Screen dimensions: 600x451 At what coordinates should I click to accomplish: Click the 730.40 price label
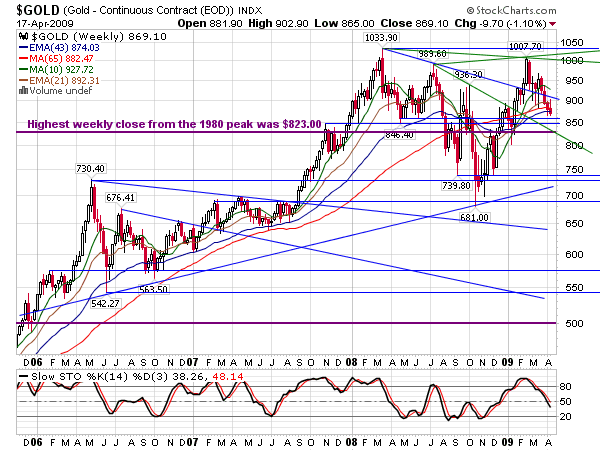click(x=90, y=169)
